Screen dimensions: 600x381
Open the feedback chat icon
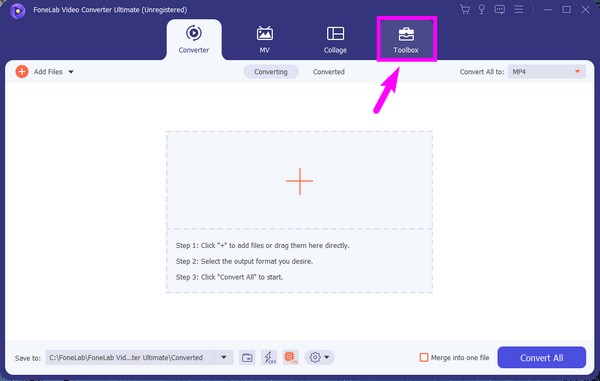pyautogui.click(x=499, y=9)
